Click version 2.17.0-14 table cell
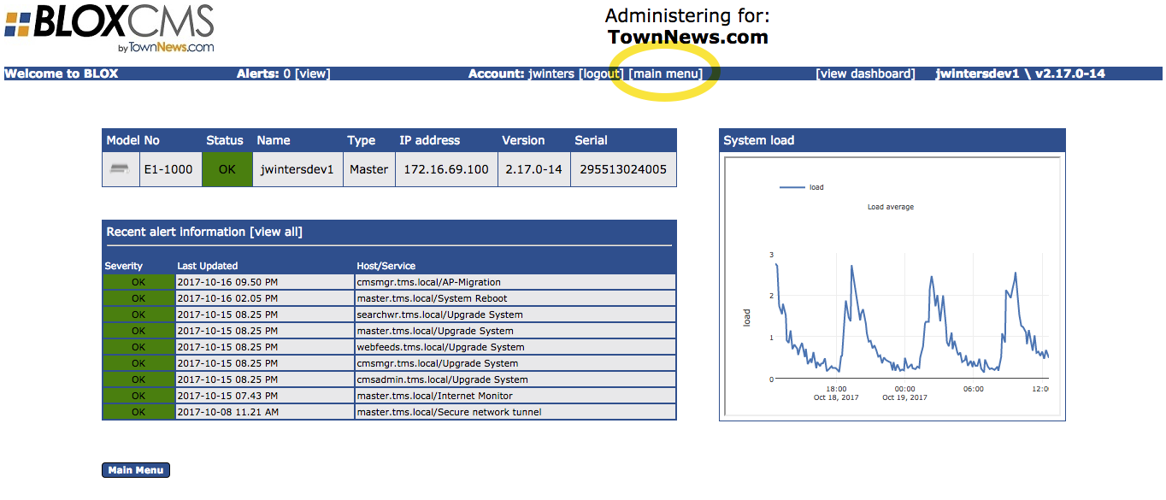The width and height of the screenshot is (1166, 500). click(533, 169)
